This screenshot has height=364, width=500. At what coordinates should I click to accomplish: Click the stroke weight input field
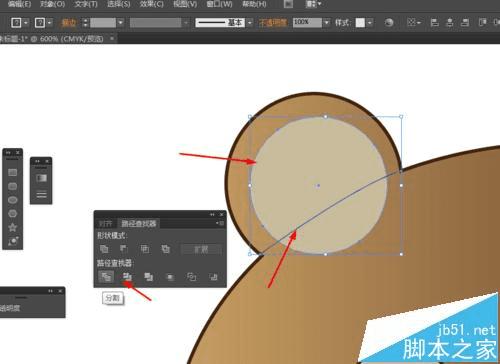point(103,23)
